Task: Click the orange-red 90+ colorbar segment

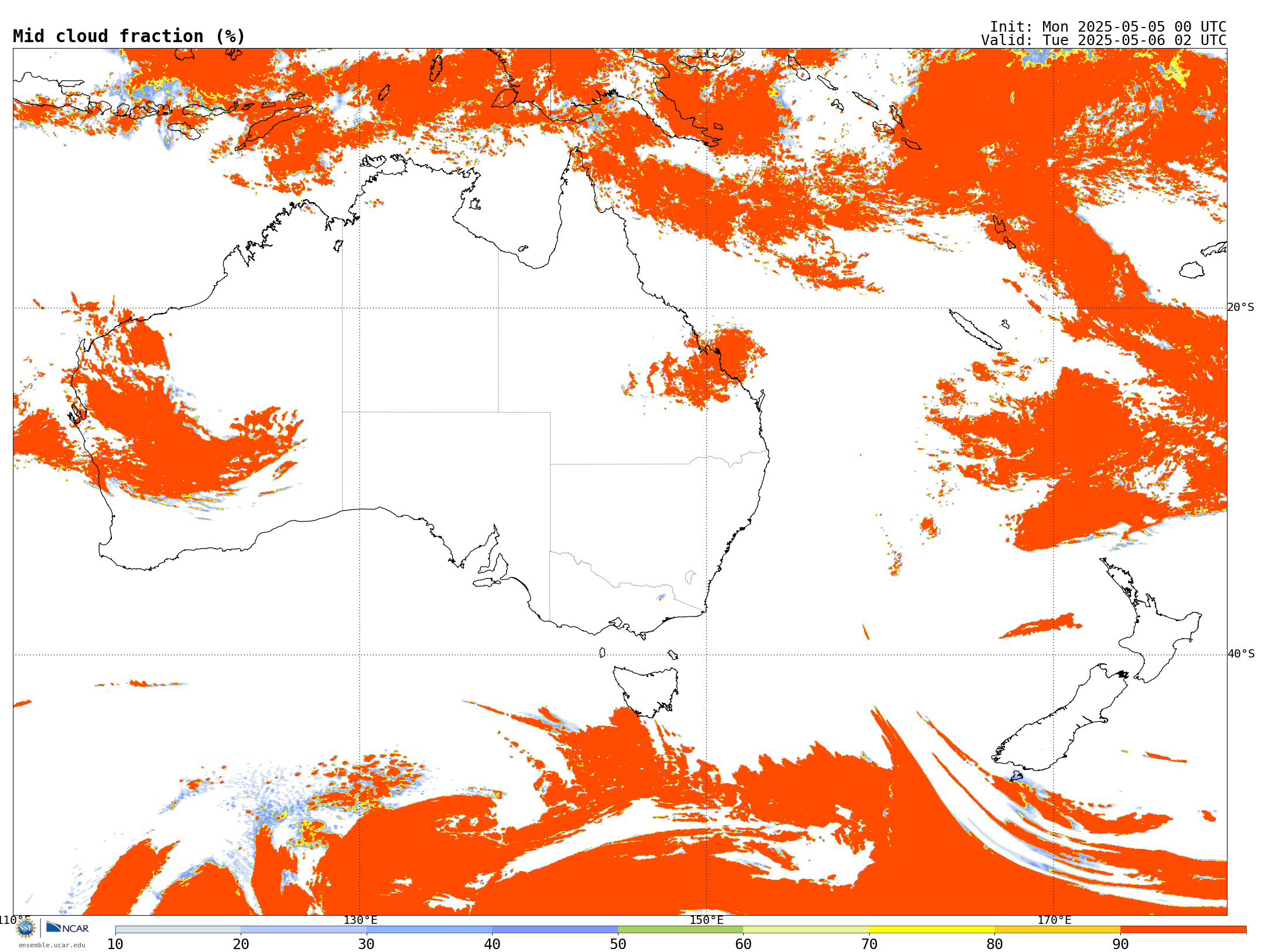Action: pyautogui.click(x=1183, y=930)
